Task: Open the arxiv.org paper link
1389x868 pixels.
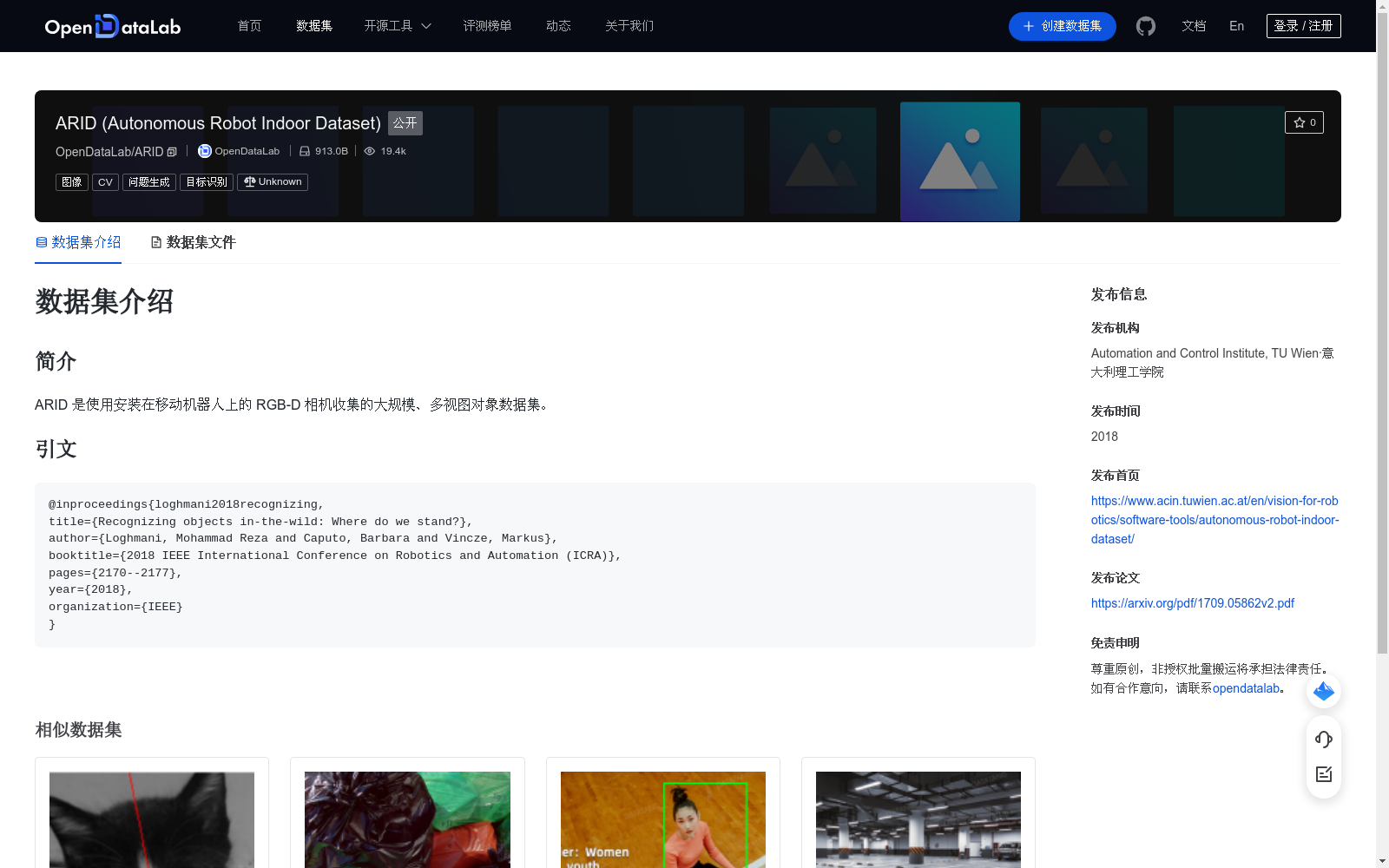Action: (x=1193, y=603)
